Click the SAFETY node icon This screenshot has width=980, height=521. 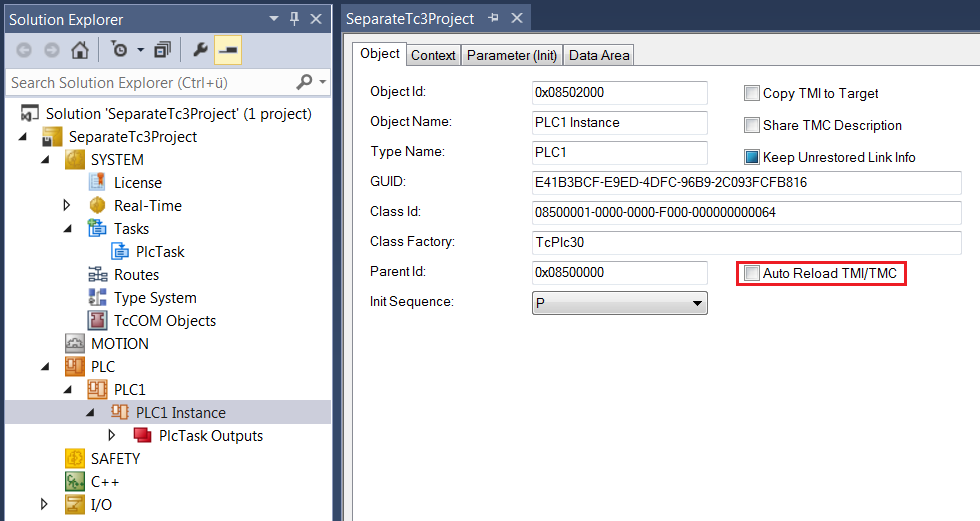pyautogui.click(x=74, y=459)
